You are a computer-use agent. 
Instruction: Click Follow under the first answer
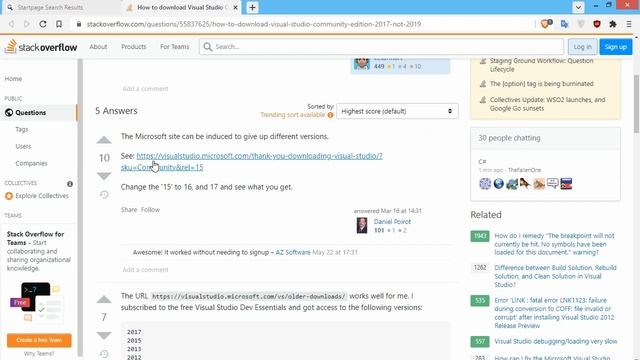(x=150, y=209)
